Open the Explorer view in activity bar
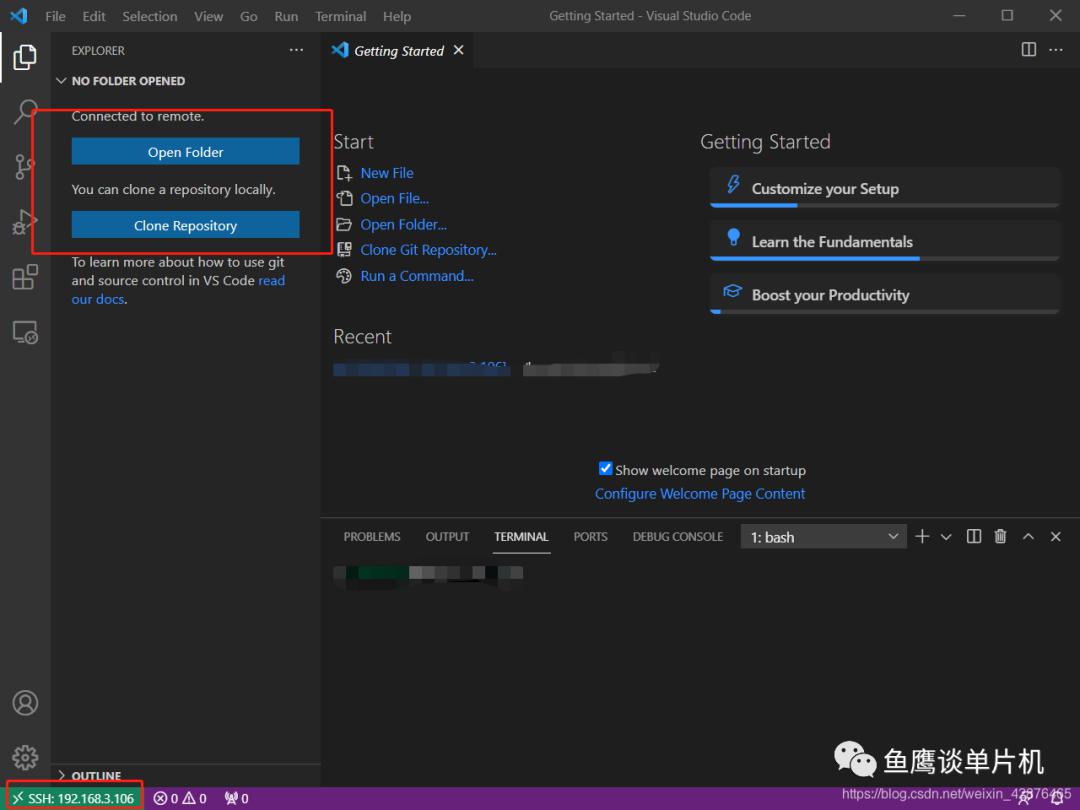 (25, 56)
